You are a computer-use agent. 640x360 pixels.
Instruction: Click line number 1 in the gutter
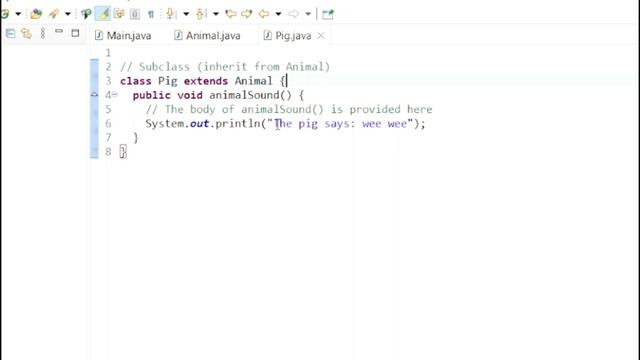(108, 53)
